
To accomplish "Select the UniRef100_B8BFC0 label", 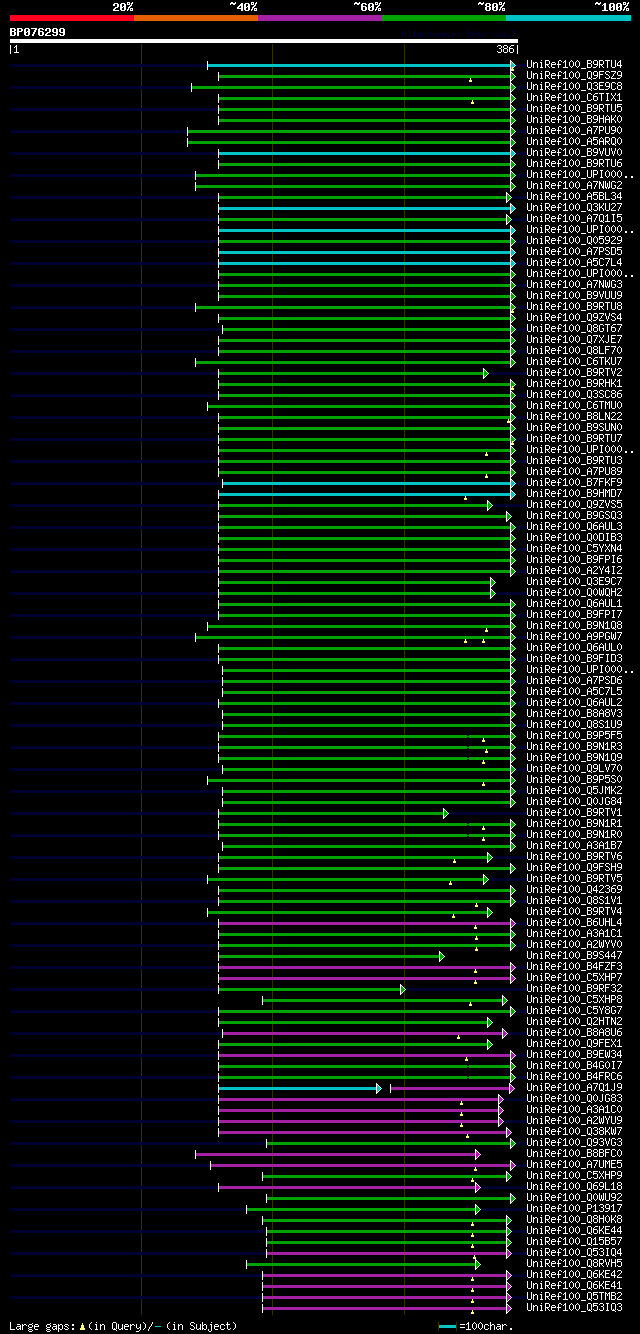I will pyautogui.click(x=574, y=1154).
